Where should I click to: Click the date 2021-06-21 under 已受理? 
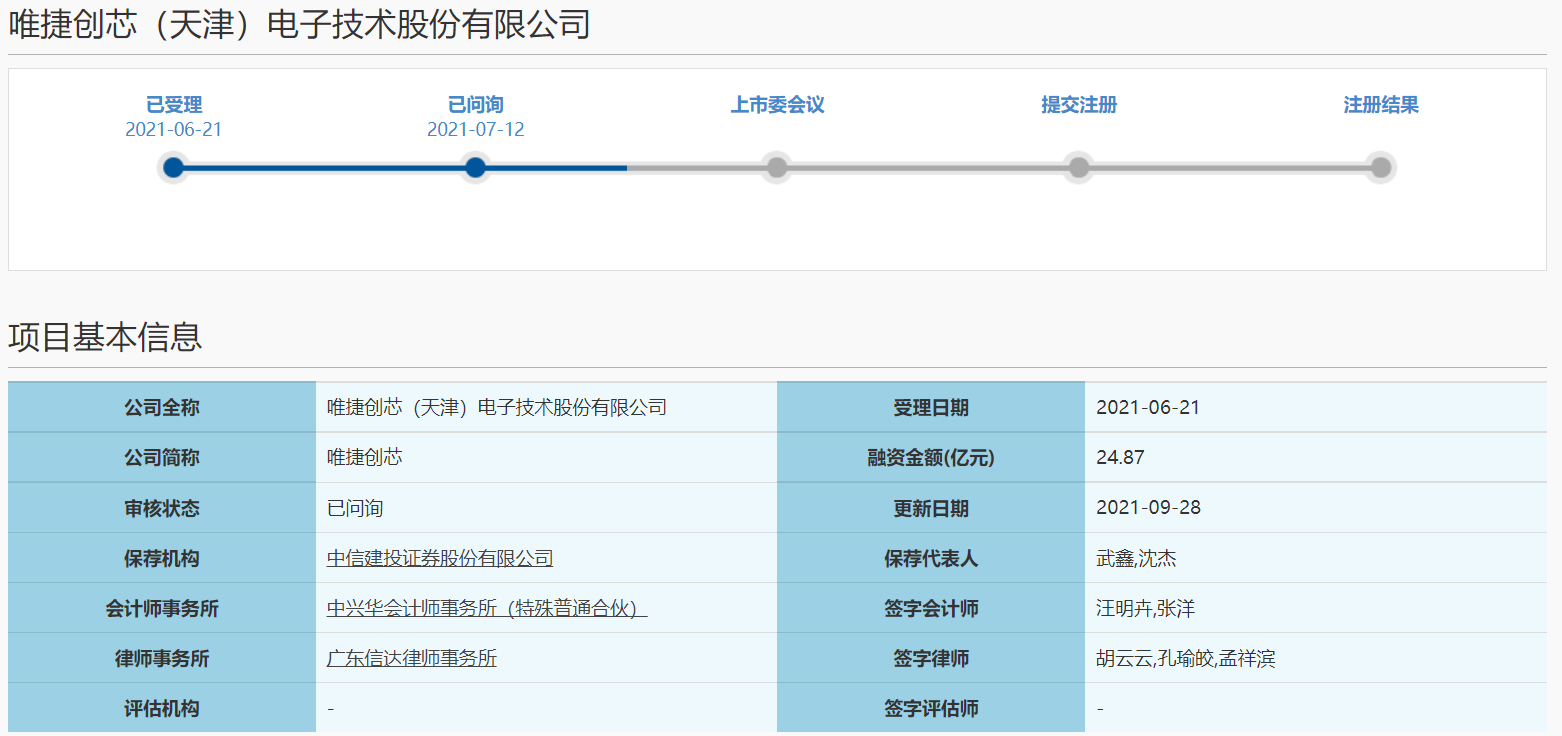174,130
